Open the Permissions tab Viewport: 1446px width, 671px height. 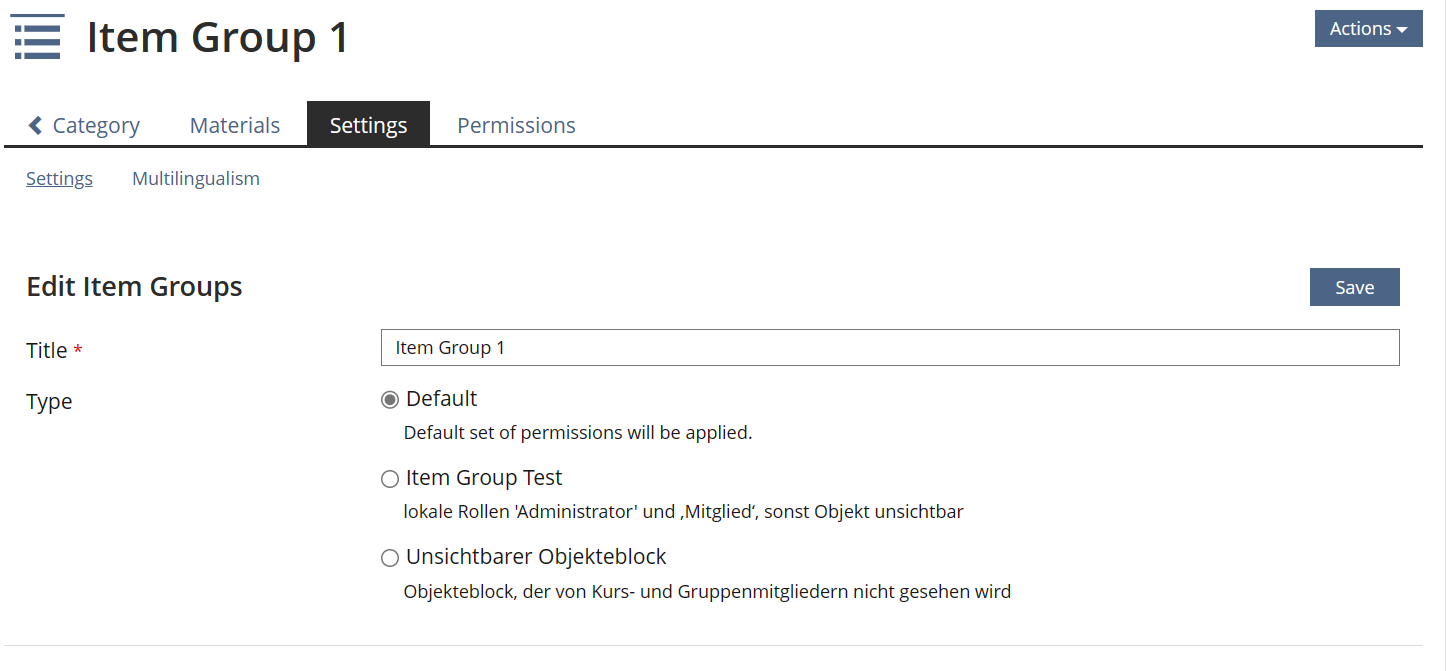pyautogui.click(x=516, y=125)
